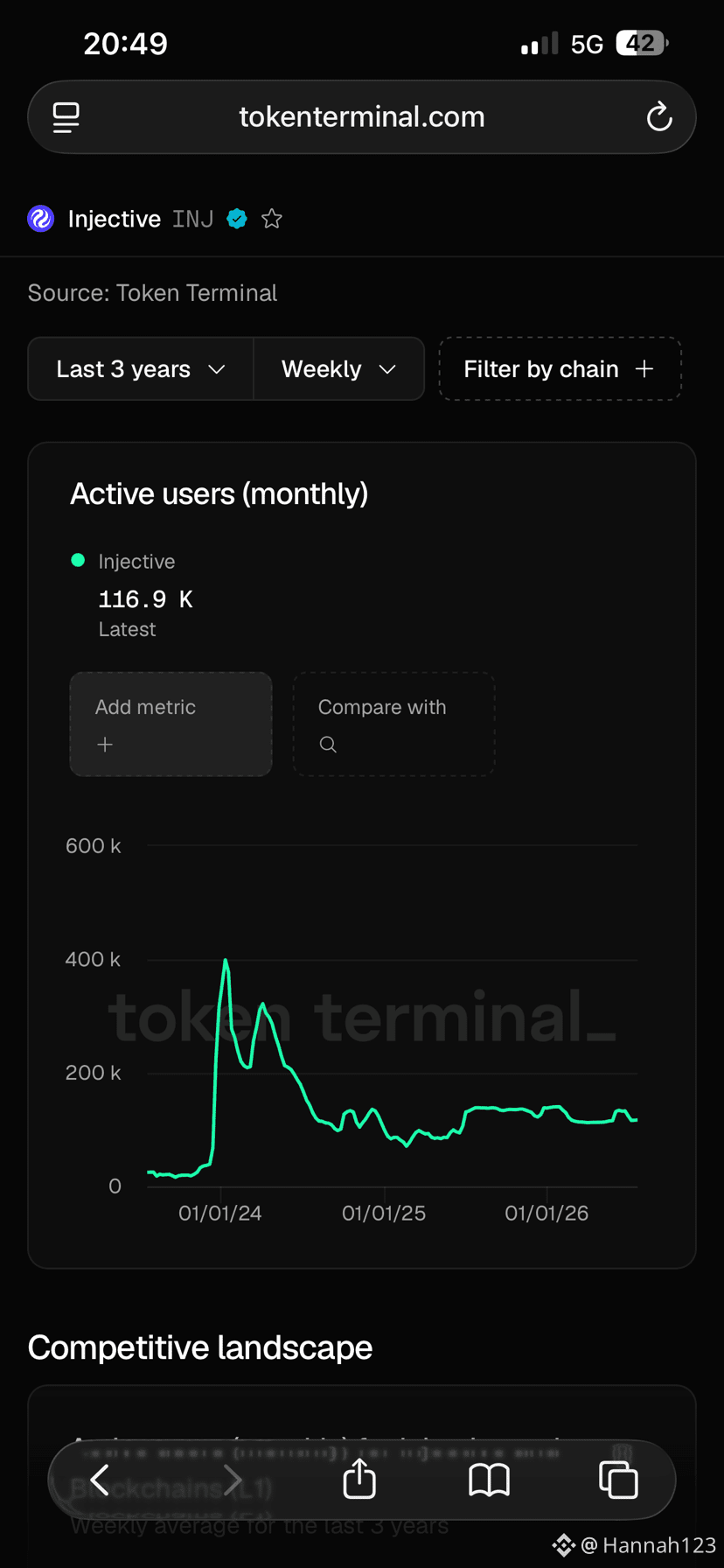
Task: Tap the tokenterminal.com address bar
Action: click(x=362, y=117)
